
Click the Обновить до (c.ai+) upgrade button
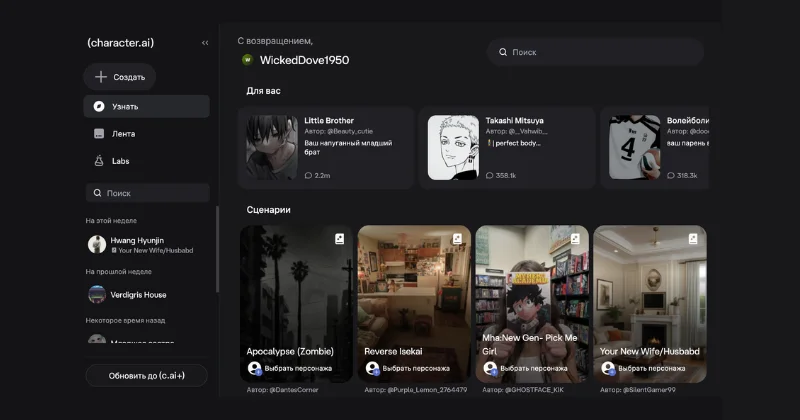[146, 375]
